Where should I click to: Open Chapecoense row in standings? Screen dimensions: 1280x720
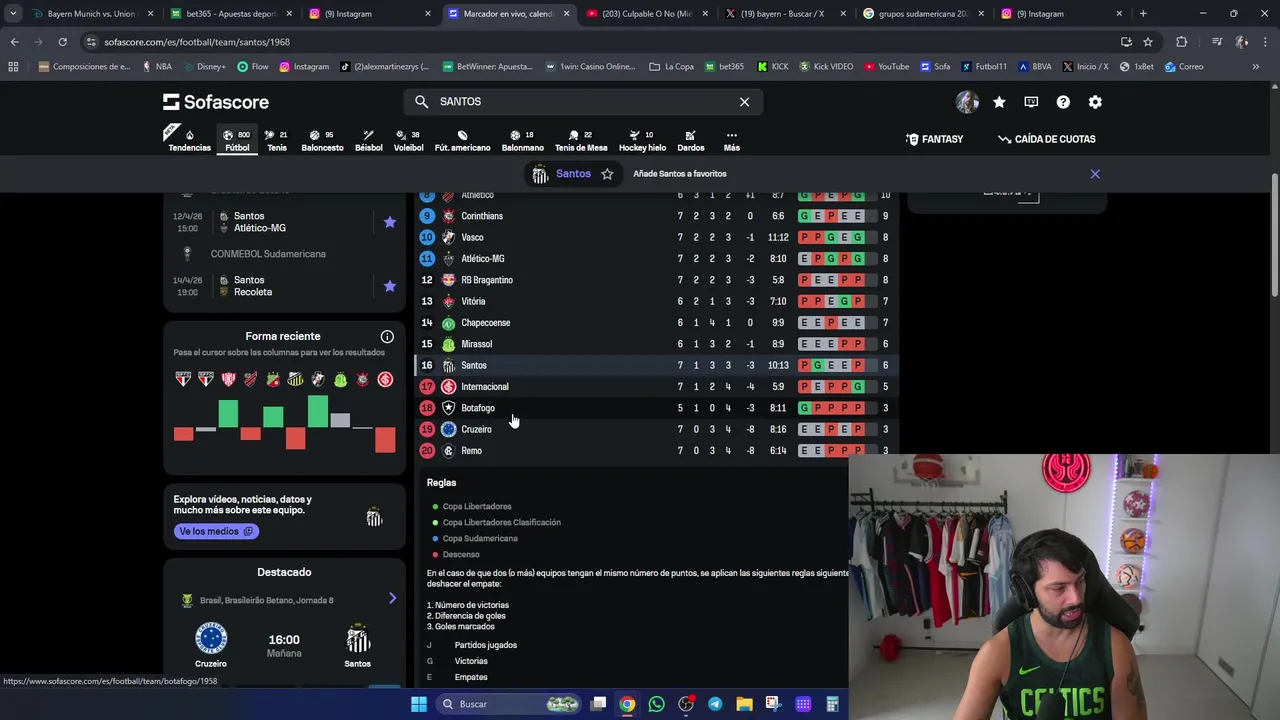[655, 323]
